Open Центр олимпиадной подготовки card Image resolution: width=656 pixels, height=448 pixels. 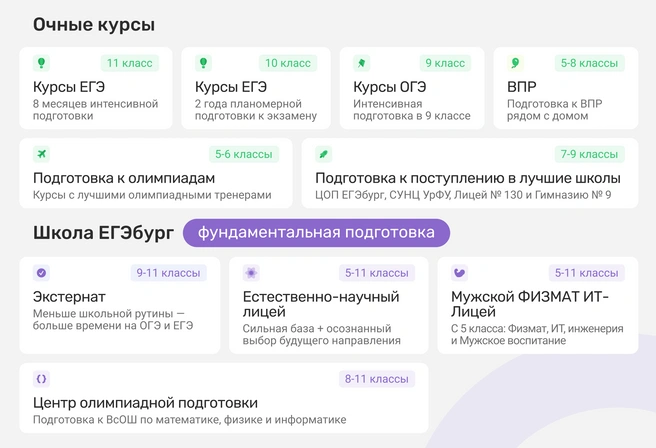tap(224, 398)
